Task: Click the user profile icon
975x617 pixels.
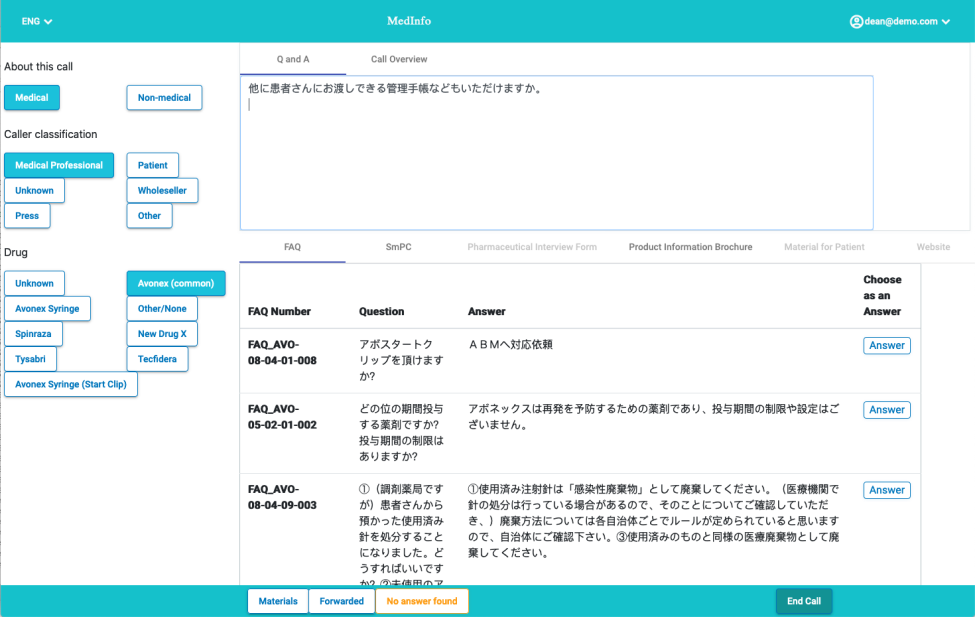Action: (x=856, y=21)
